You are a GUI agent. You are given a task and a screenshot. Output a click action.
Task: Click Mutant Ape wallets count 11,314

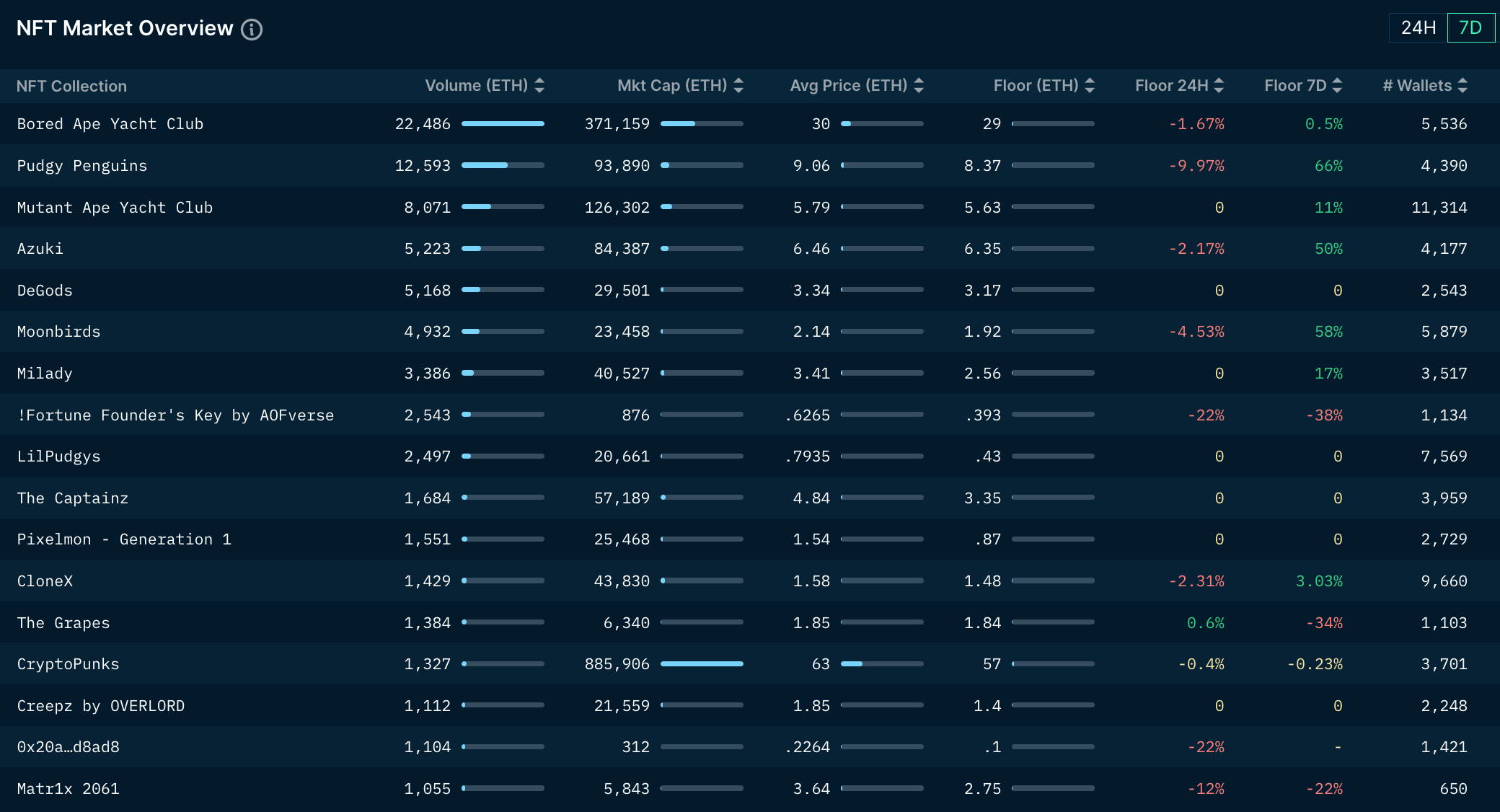[1439, 208]
